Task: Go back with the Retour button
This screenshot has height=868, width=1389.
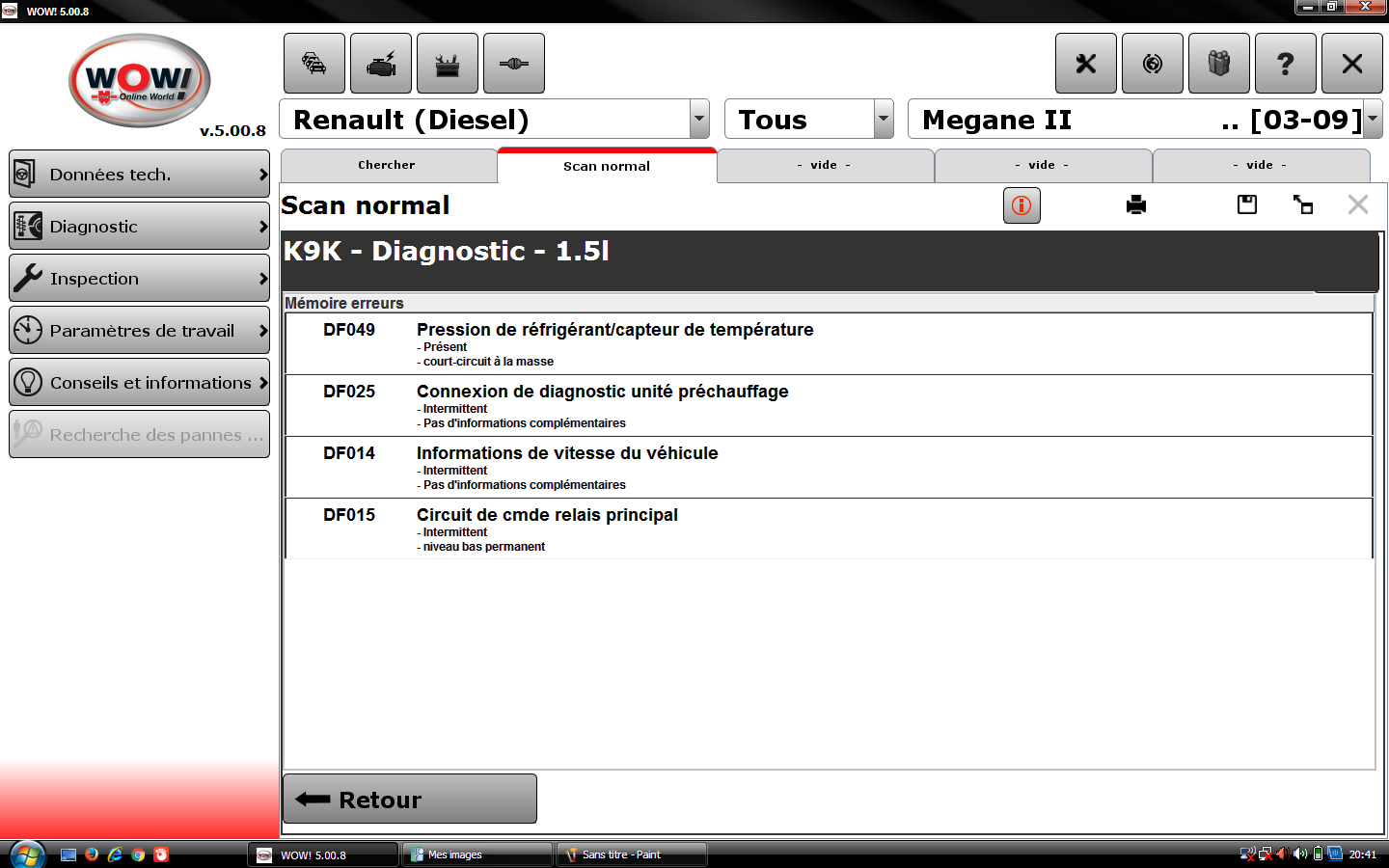Action: [x=410, y=800]
